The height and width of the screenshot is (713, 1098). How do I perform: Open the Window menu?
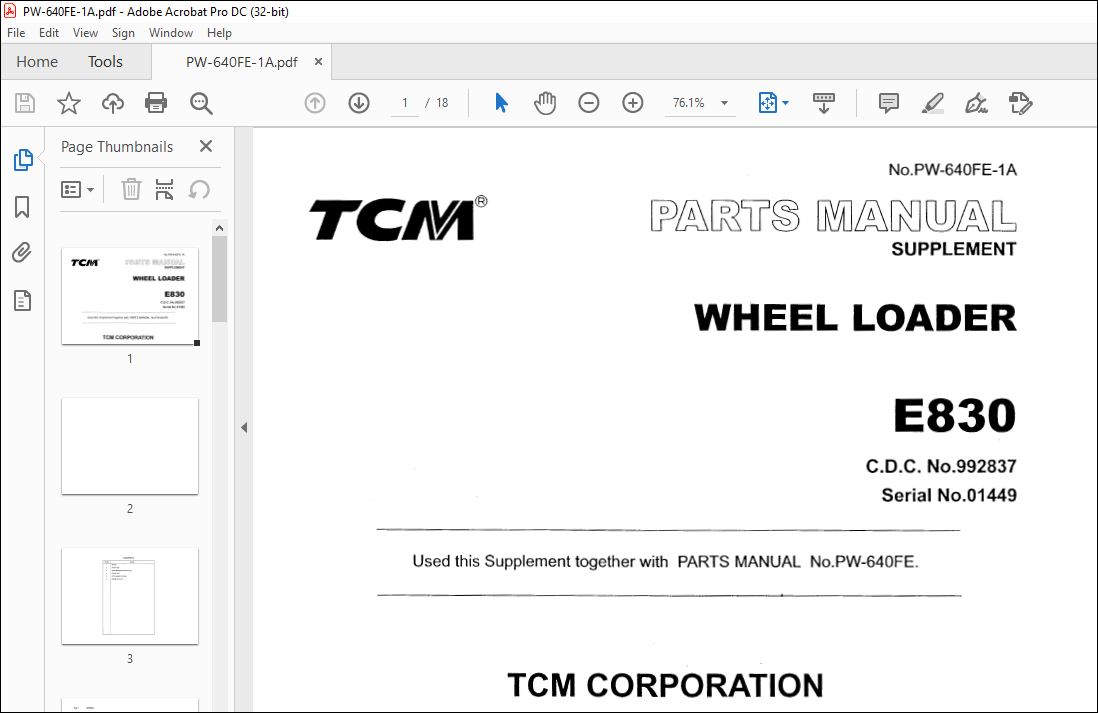coord(171,33)
